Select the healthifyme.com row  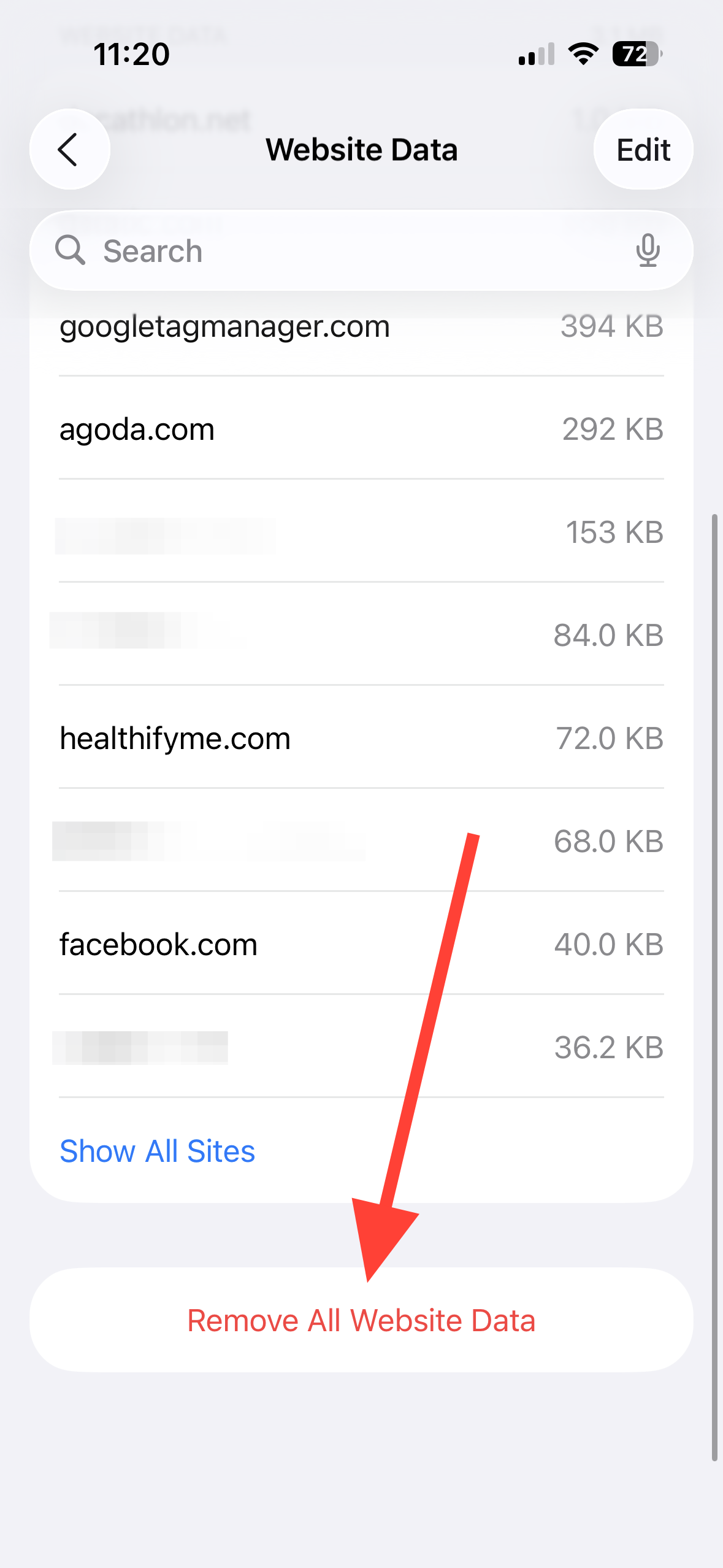(361, 737)
